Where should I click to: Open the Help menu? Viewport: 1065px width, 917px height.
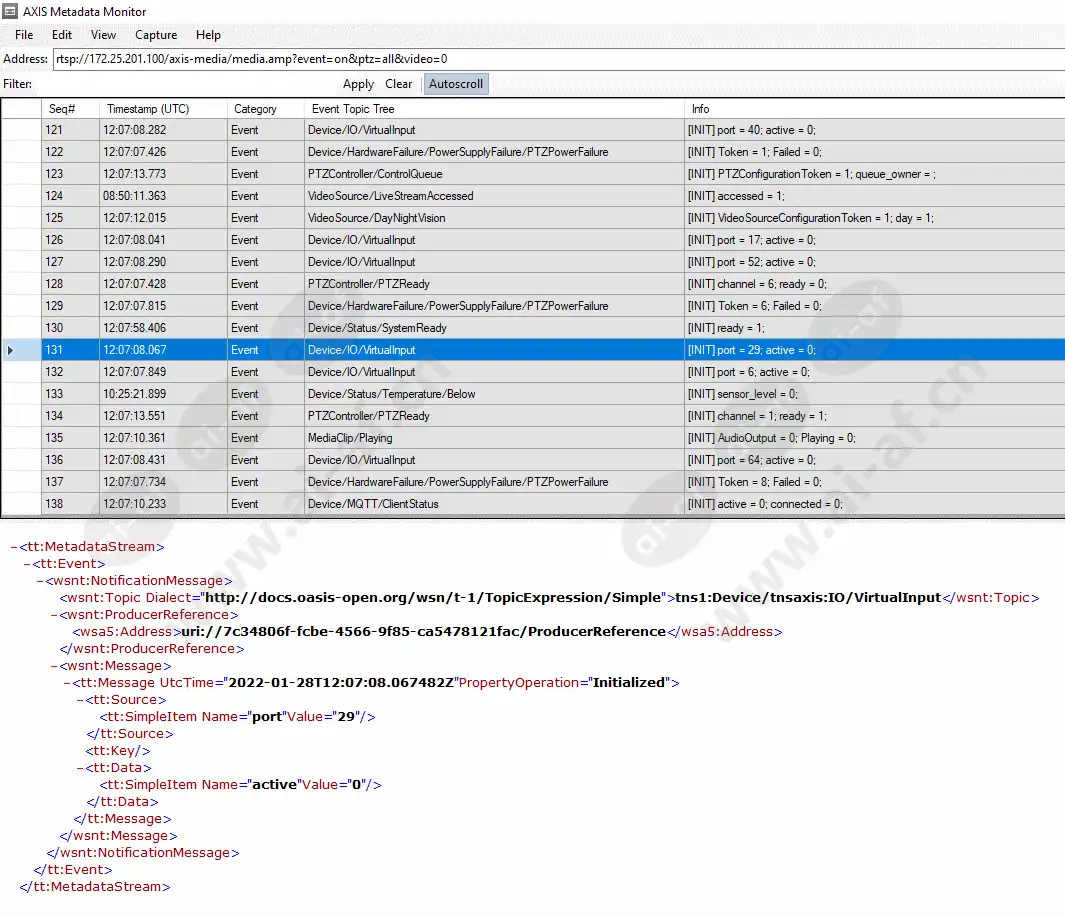209,35
